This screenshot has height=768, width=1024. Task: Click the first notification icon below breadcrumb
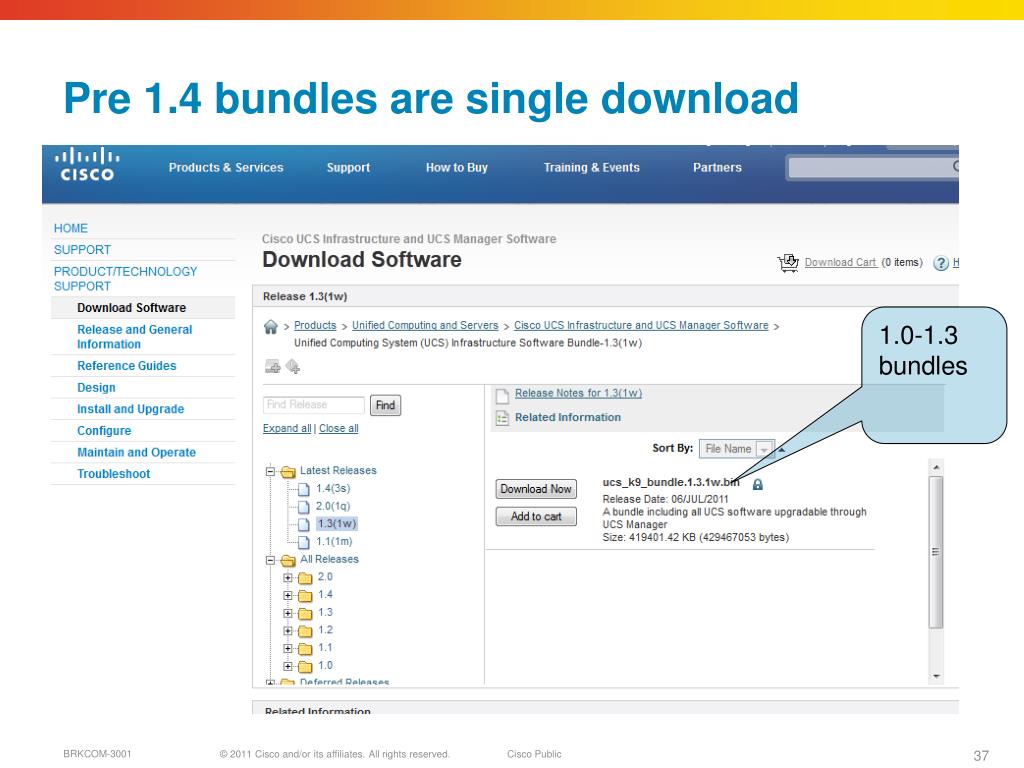tap(272, 366)
